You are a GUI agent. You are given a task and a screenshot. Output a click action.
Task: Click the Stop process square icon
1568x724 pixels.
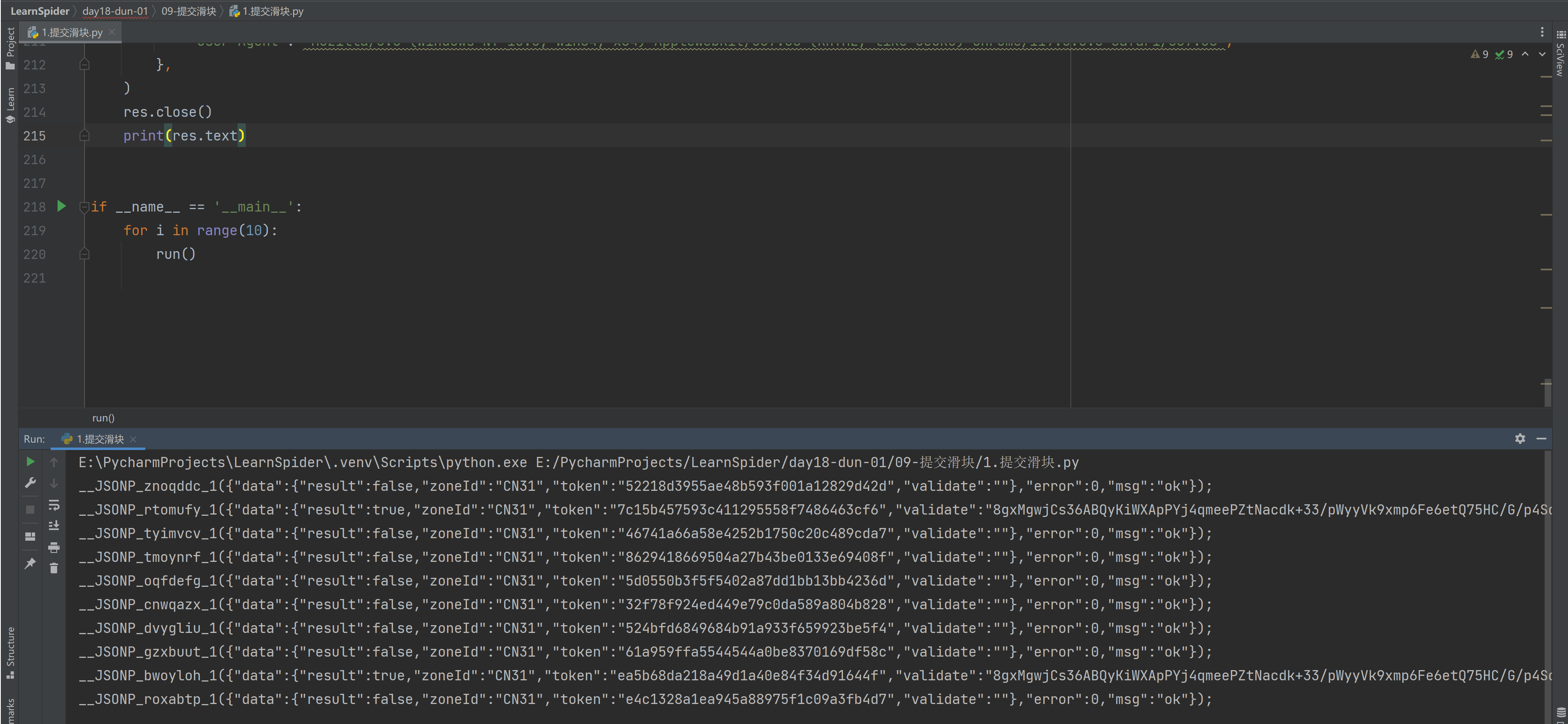30,510
